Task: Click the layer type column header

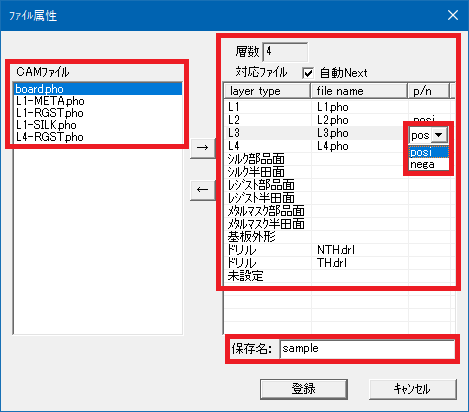Action: (267, 91)
